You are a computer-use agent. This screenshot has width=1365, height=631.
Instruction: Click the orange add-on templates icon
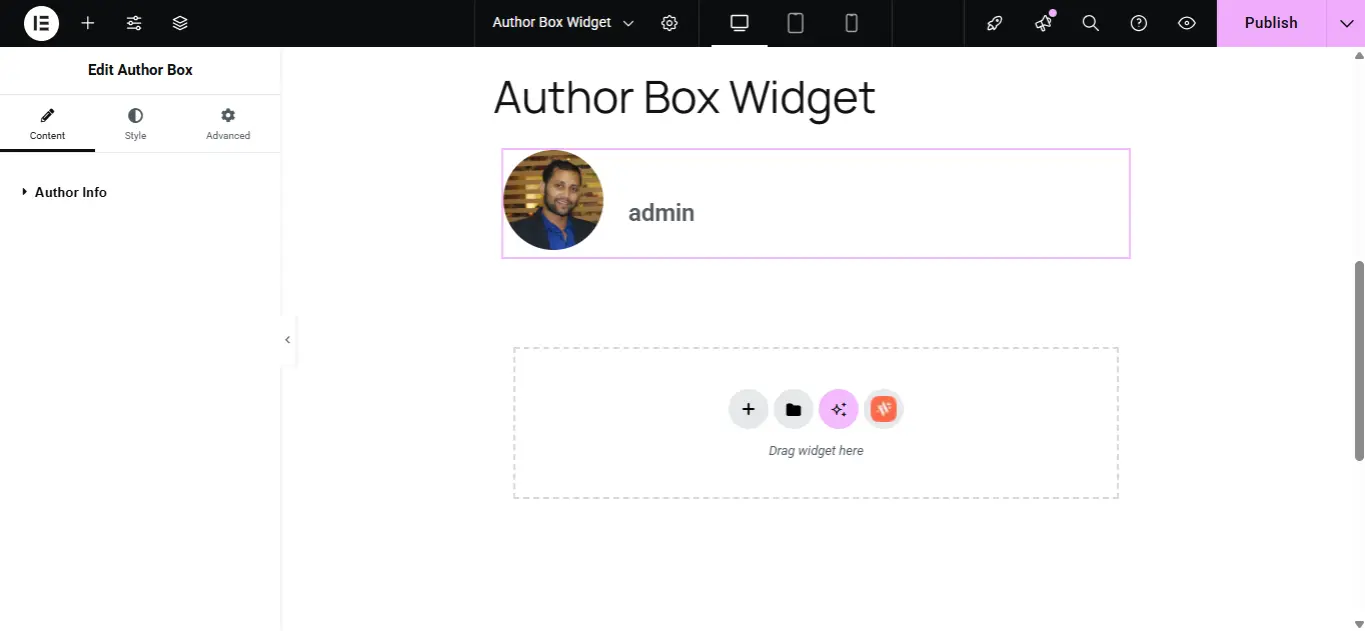(883, 409)
